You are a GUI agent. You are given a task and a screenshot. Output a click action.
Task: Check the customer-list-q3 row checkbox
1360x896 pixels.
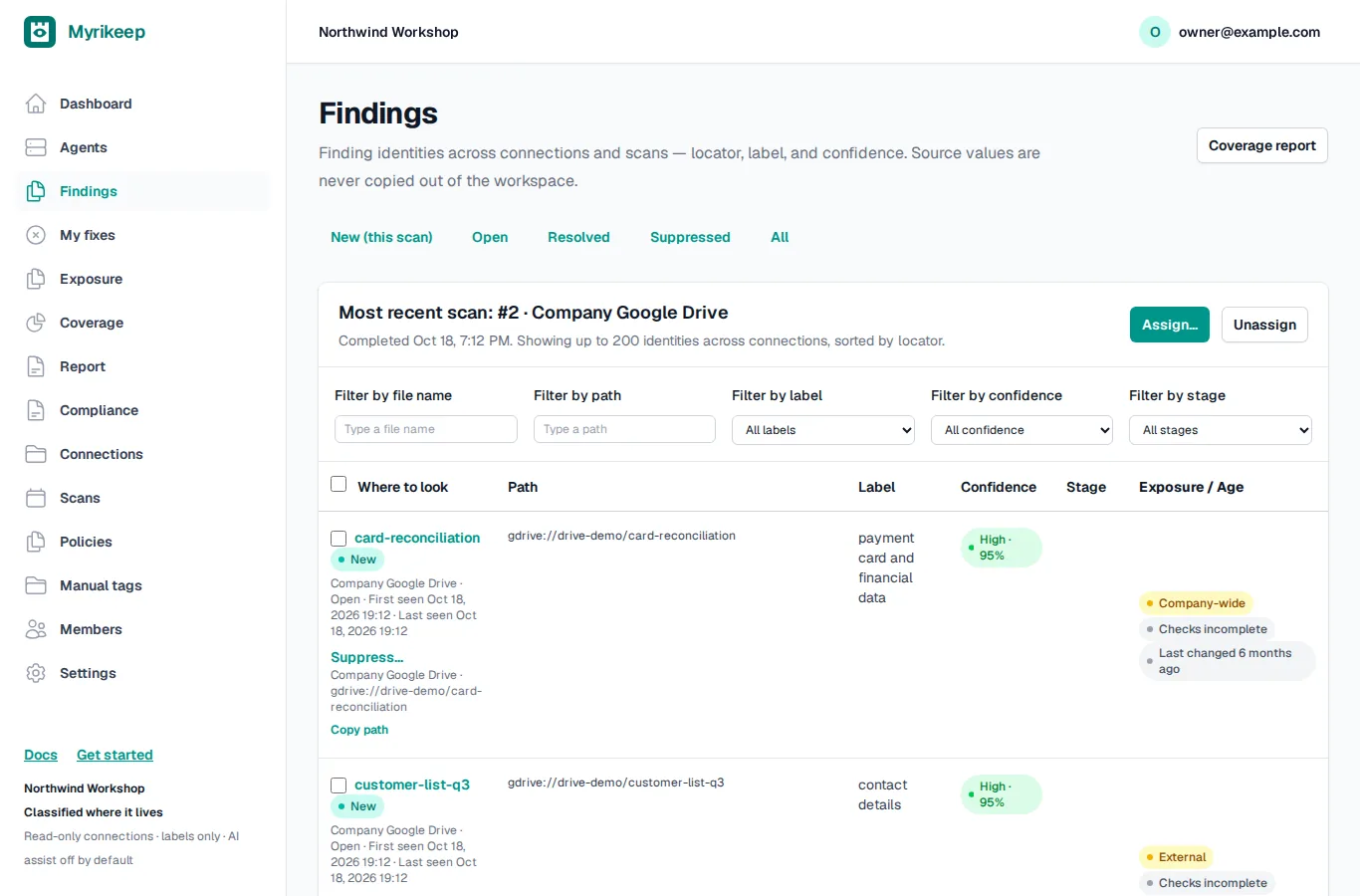339,785
